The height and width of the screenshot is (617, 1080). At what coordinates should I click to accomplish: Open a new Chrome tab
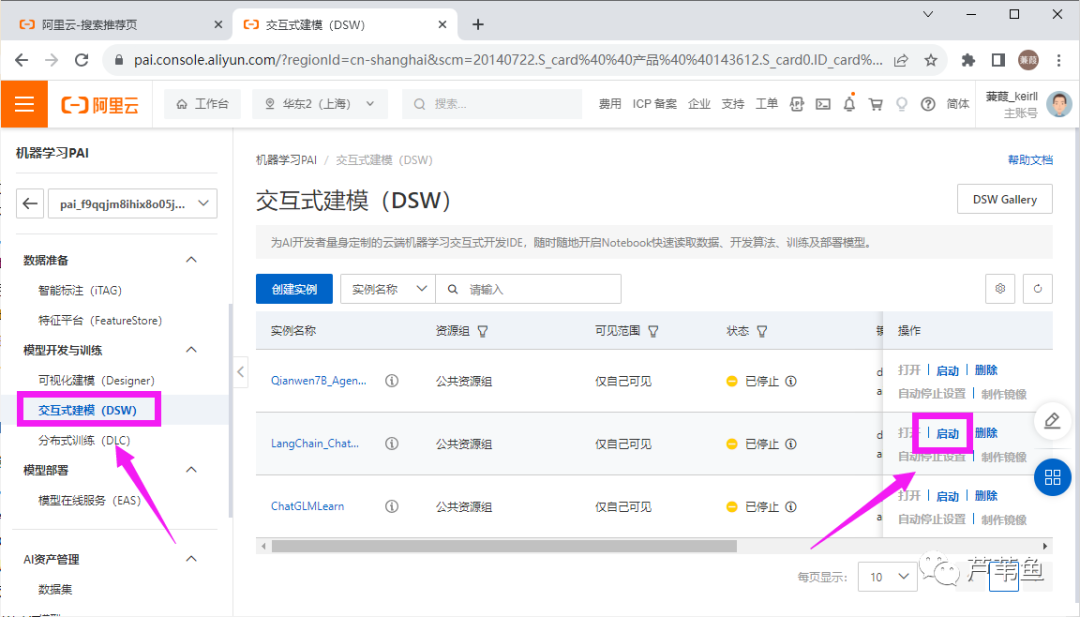tap(478, 25)
